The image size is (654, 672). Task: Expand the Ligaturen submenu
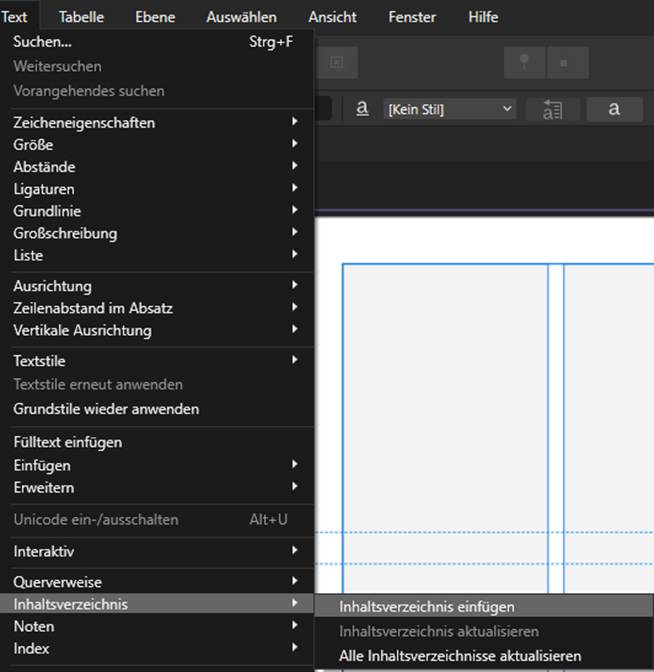pos(157,189)
